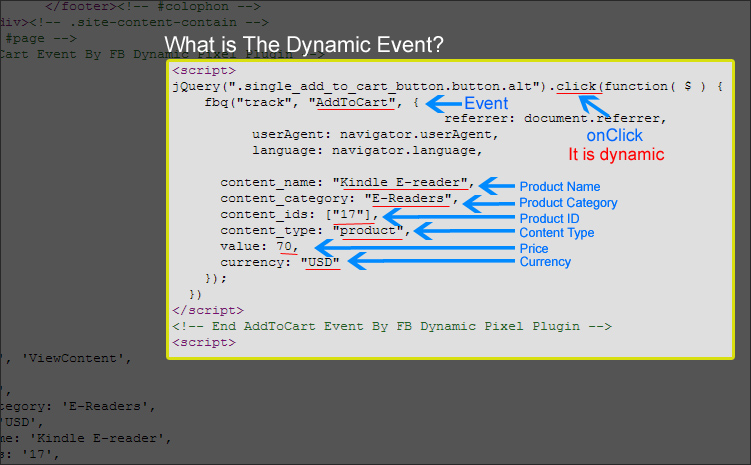This screenshot has height=465, width=751.
Task: Click the opening <script> tag at top of box
Action: 204,70
